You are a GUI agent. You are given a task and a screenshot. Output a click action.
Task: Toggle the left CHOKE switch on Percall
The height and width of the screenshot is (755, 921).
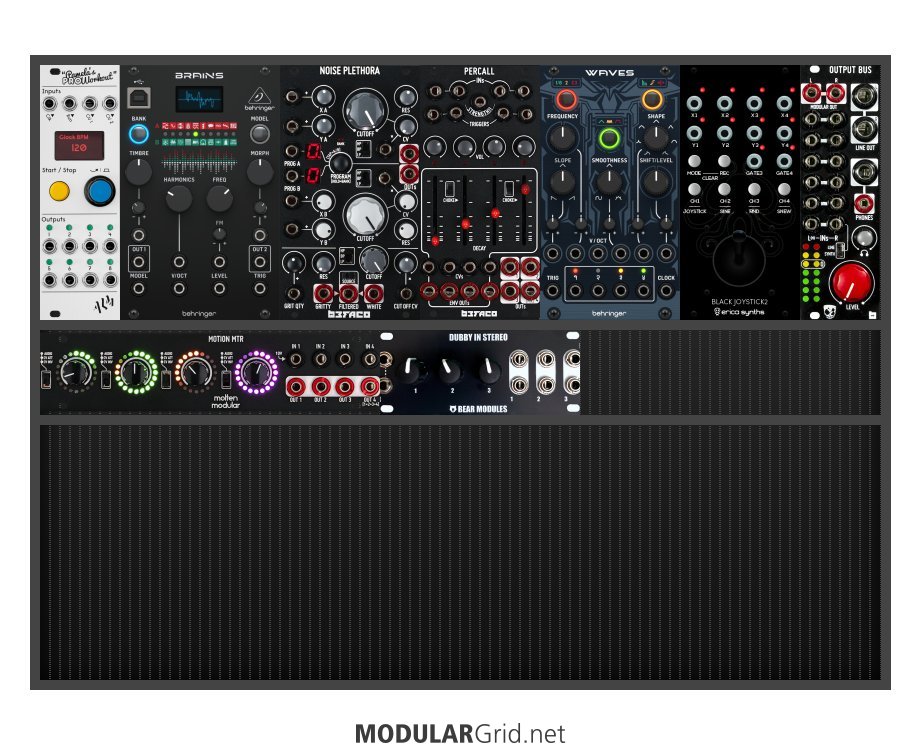(x=450, y=188)
